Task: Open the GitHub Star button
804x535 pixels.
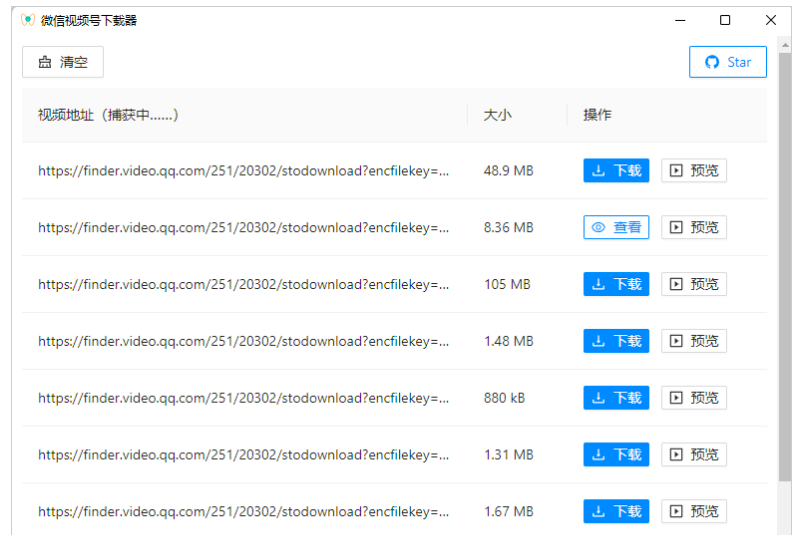Action: click(728, 62)
